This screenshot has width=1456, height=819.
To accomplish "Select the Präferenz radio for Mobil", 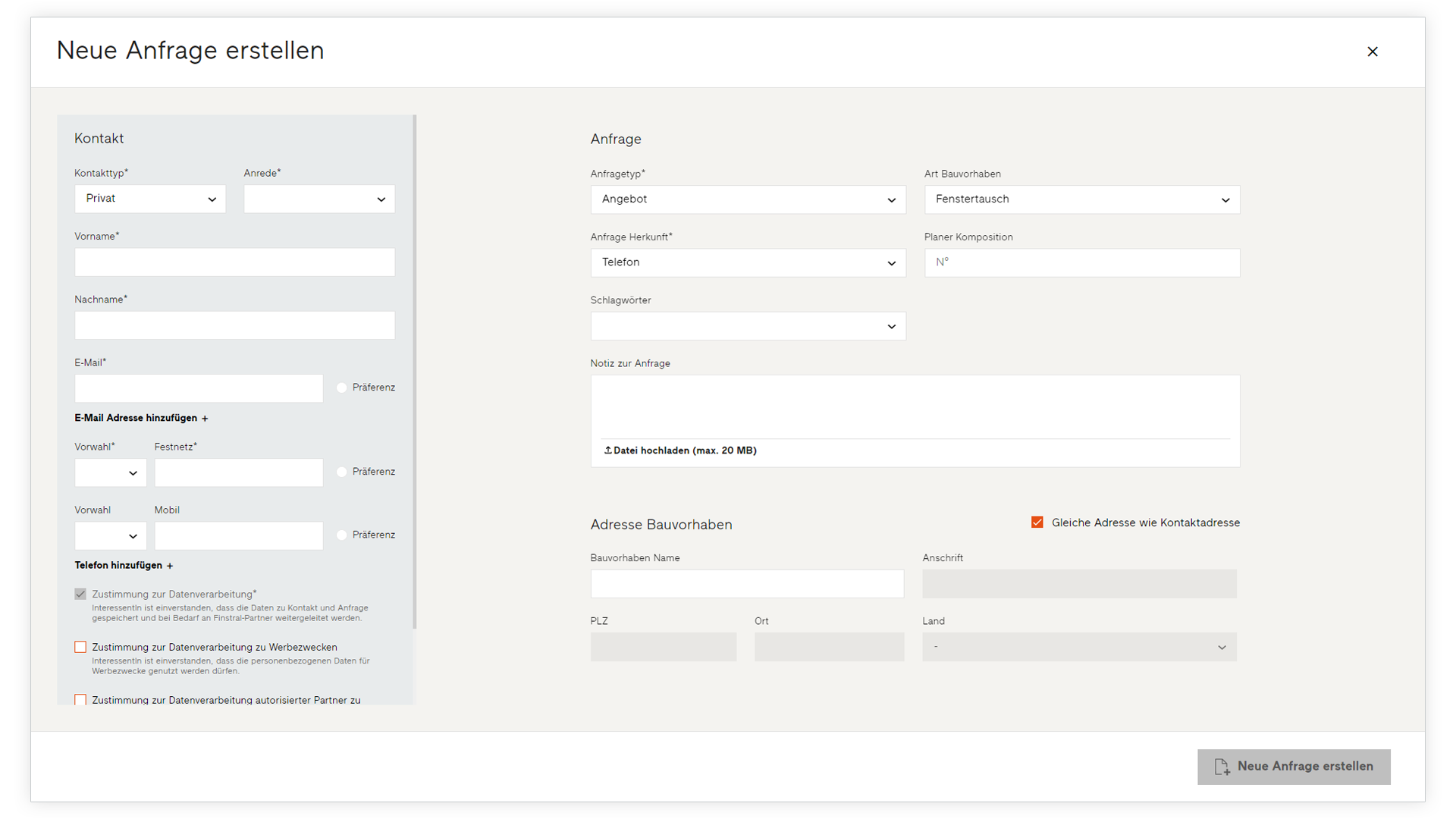I will pyautogui.click(x=342, y=535).
